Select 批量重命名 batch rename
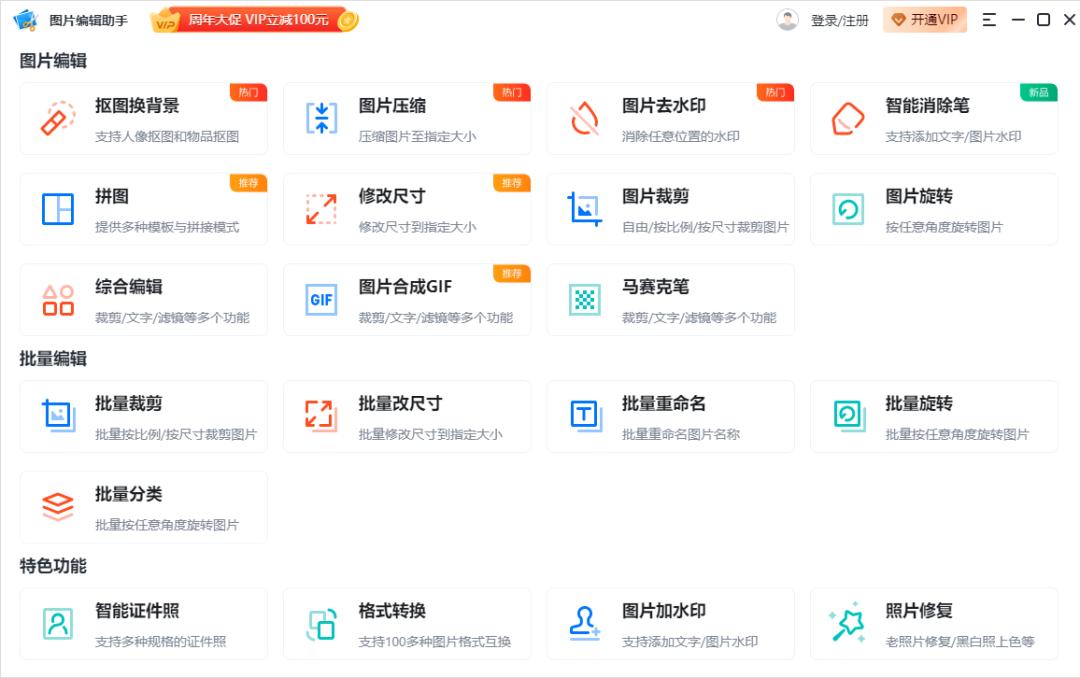Image resolution: width=1080 pixels, height=678 pixels. pos(671,416)
